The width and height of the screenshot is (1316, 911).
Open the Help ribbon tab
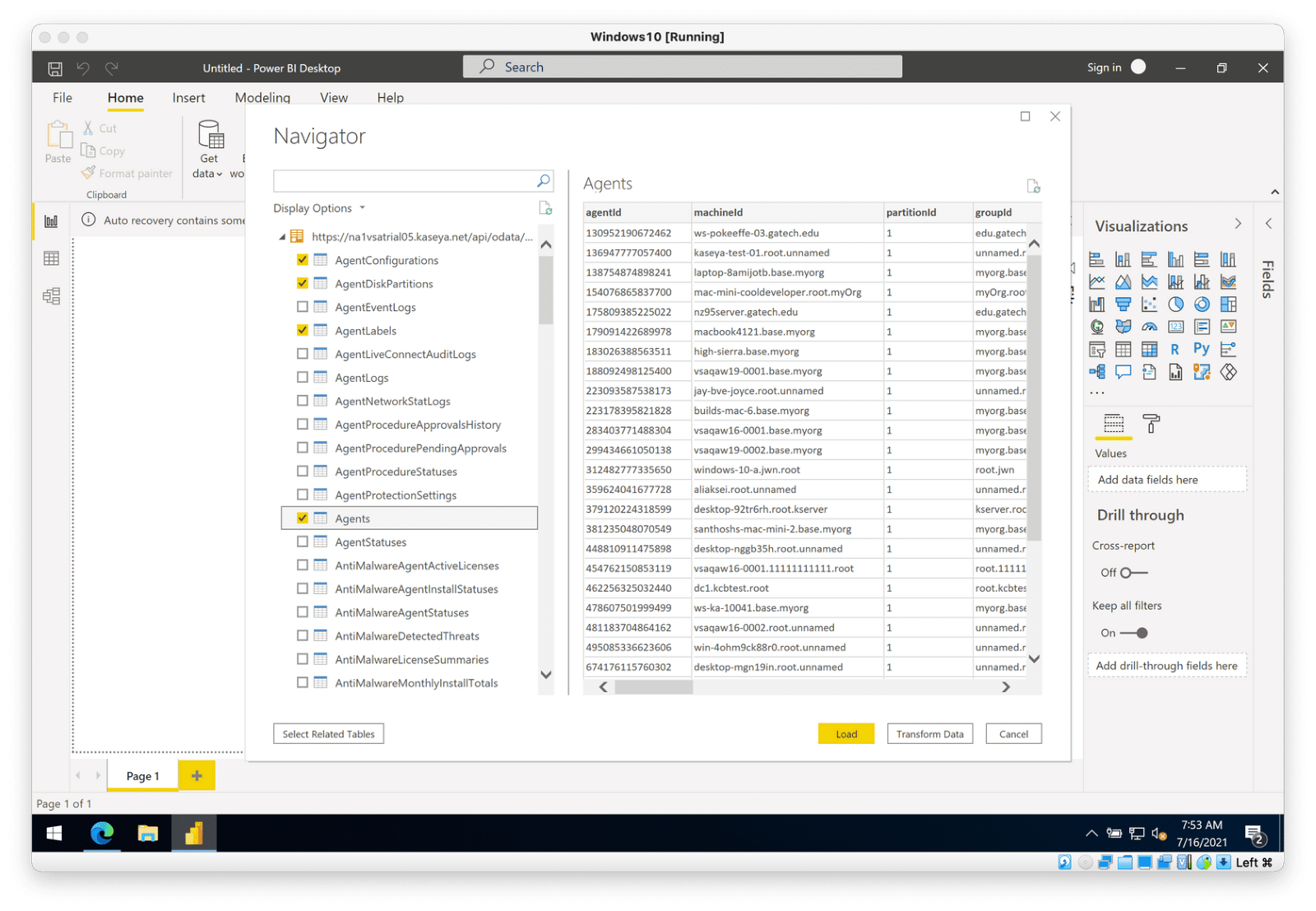390,97
